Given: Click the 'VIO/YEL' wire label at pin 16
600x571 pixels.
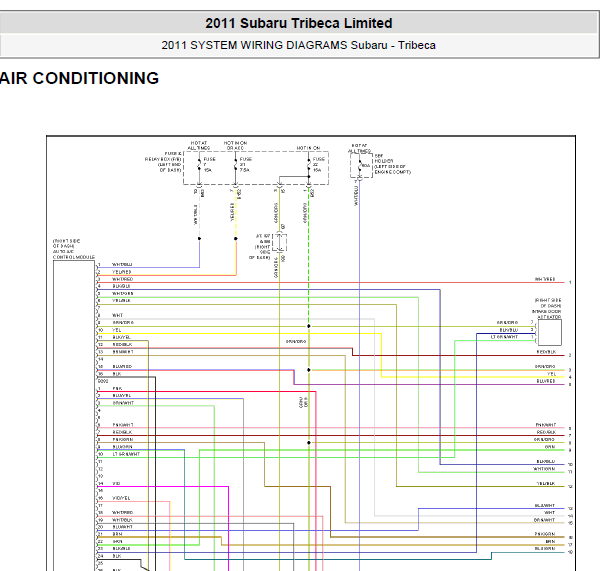Looking at the screenshot, I should click(x=121, y=498).
